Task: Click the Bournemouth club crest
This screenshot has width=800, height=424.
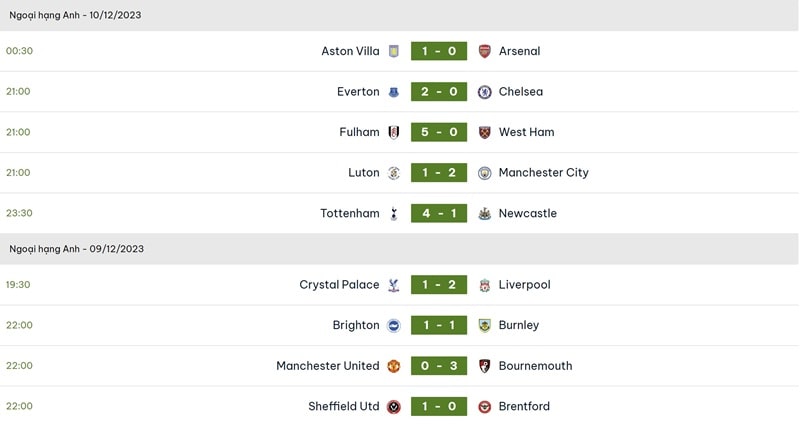Action: click(x=485, y=366)
